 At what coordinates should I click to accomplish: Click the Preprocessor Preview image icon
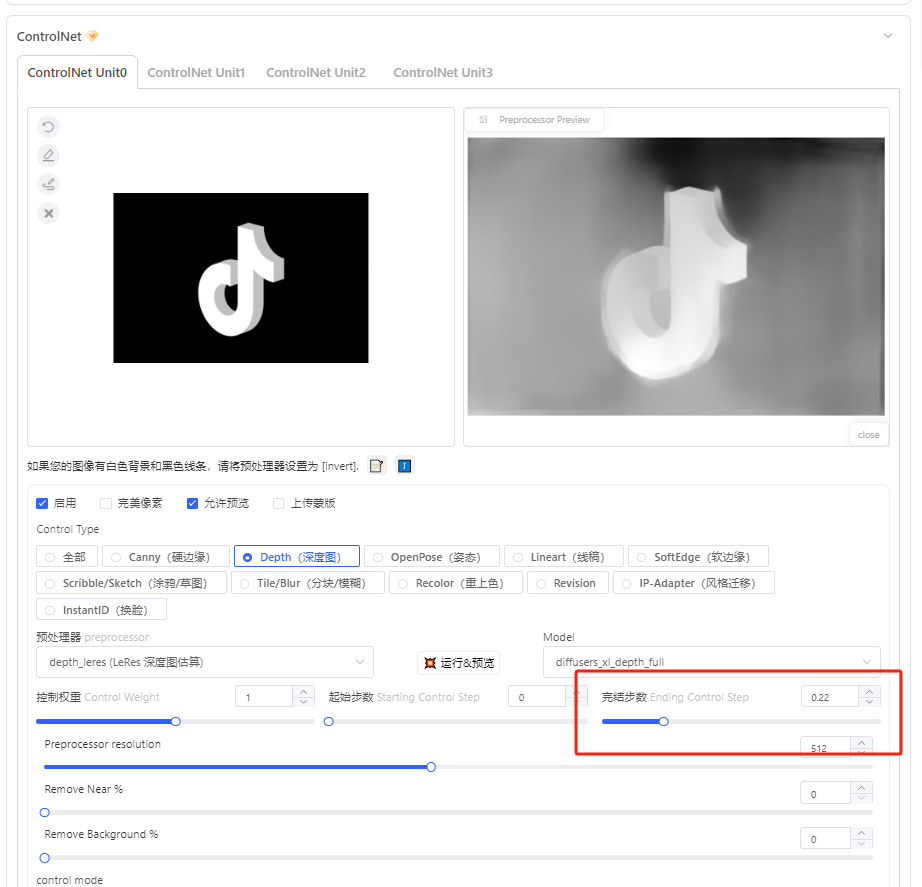(483, 119)
